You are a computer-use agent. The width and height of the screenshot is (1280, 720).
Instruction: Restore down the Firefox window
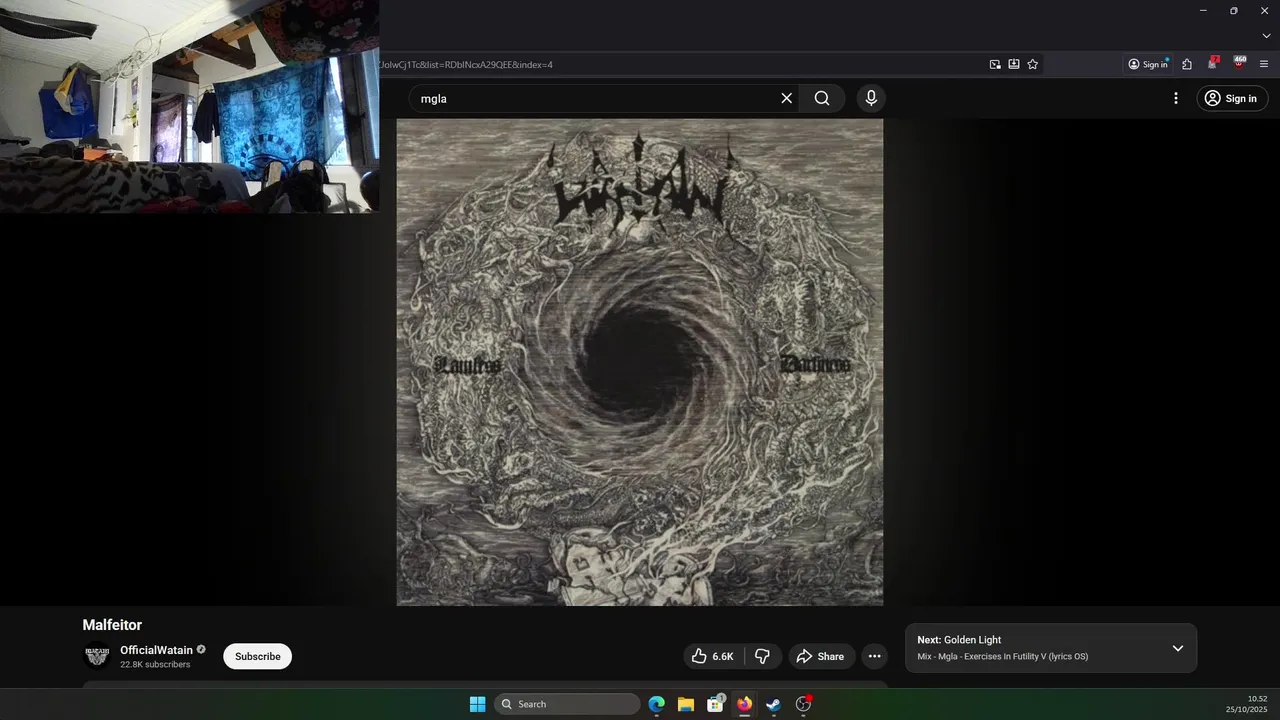pyautogui.click(x=1234, y=10)
